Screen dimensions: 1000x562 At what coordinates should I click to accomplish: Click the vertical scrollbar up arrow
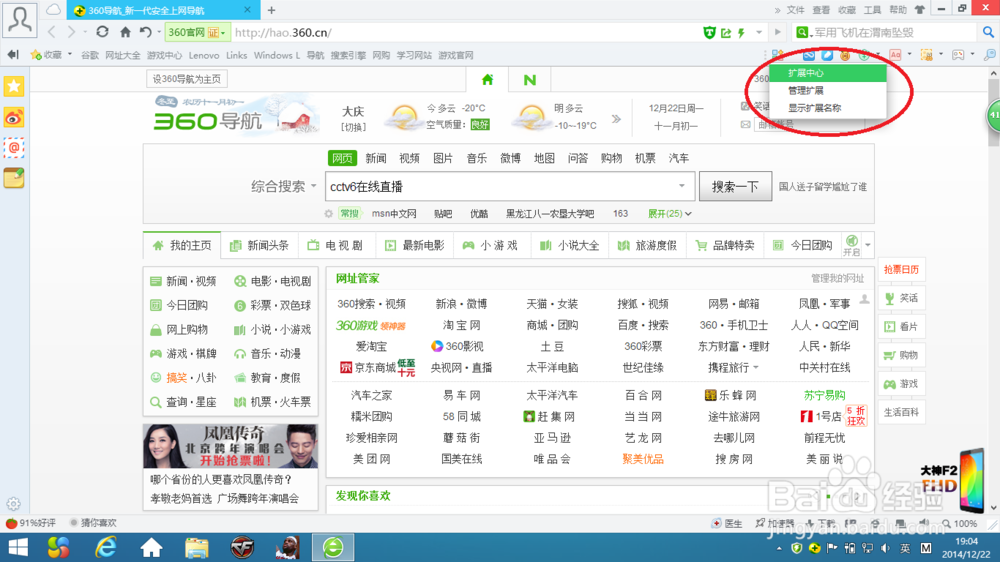[994, 73]
